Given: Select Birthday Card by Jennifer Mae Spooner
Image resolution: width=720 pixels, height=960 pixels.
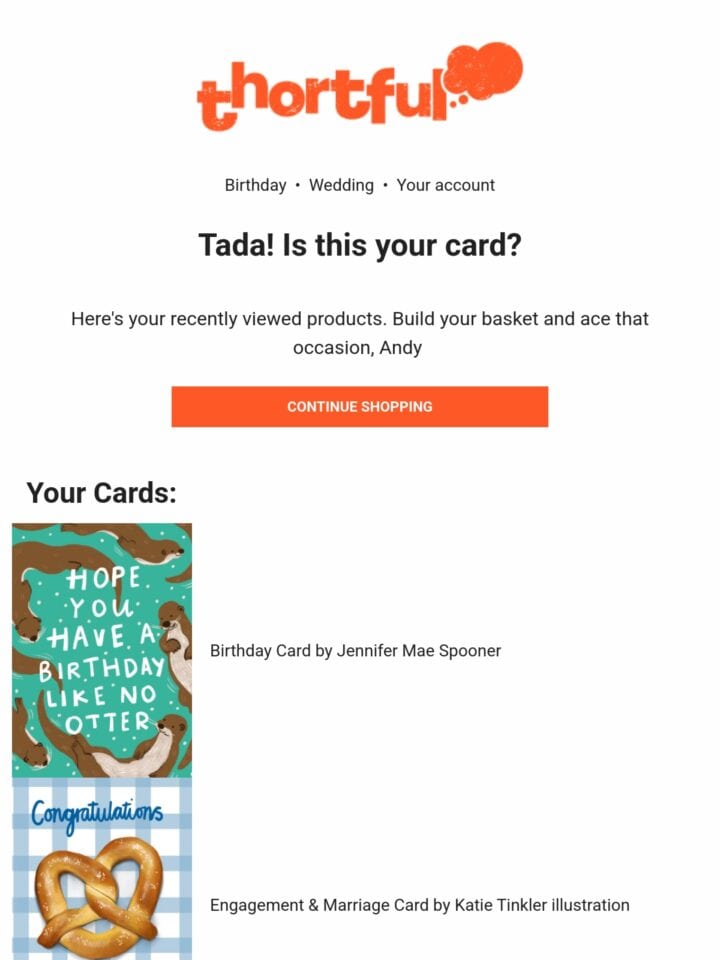Looking at the screenshot, I should (x=355, y=650).
